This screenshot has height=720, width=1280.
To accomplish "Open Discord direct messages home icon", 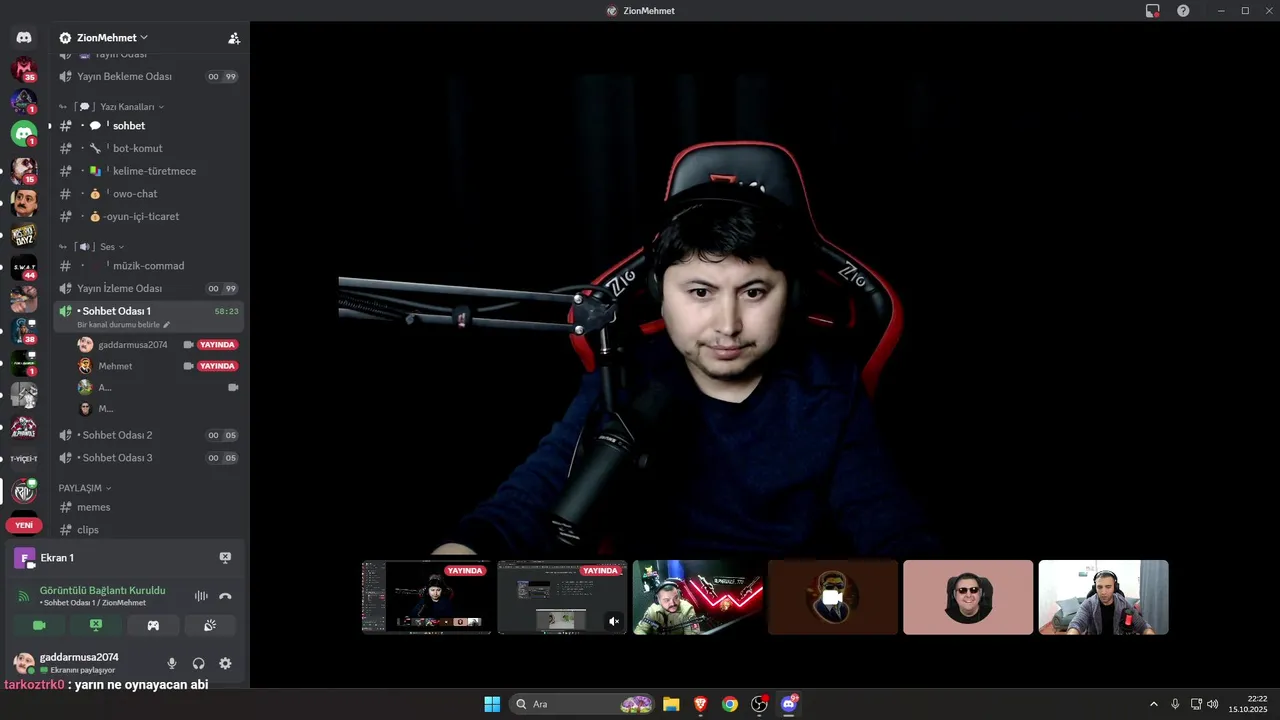I will point(24,37).
